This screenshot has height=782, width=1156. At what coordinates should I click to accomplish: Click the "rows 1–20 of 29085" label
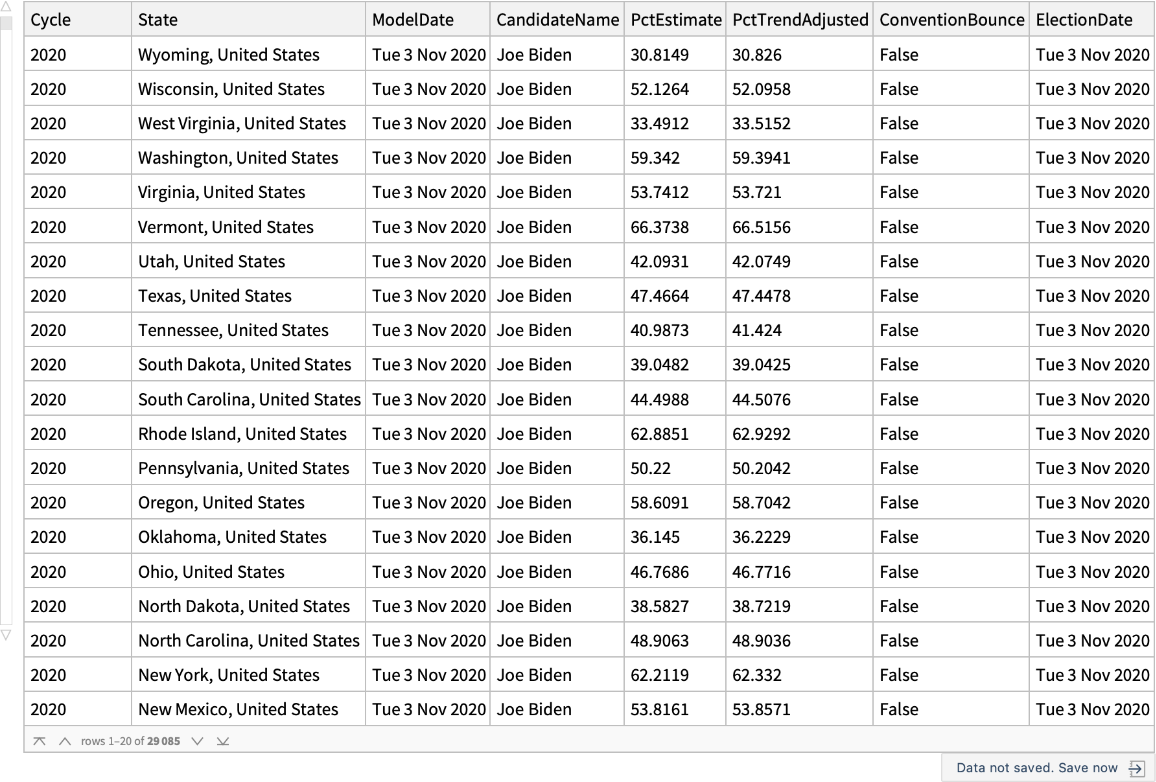(x=128, y=739)
